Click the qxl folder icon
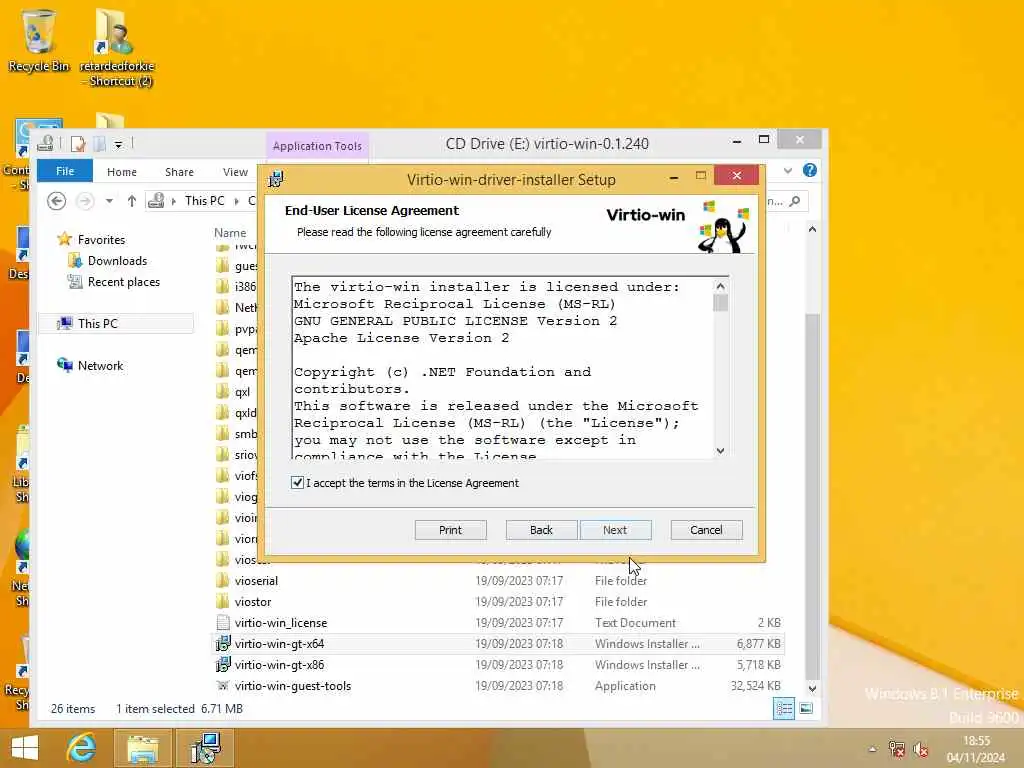This screenshot has width=1024, height=768. 223,392
